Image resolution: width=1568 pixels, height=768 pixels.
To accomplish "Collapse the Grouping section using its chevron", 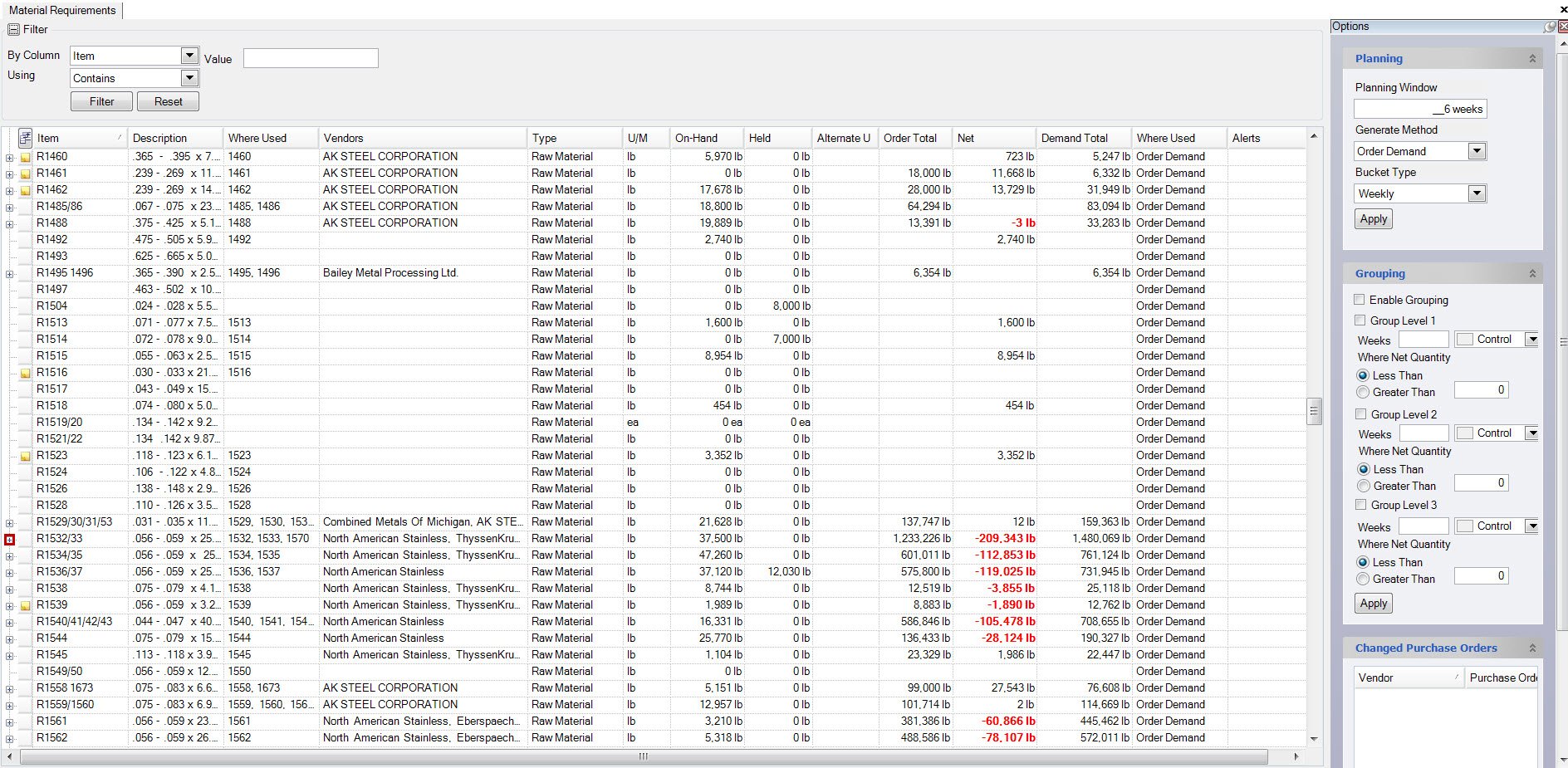I will [1532, 274].
